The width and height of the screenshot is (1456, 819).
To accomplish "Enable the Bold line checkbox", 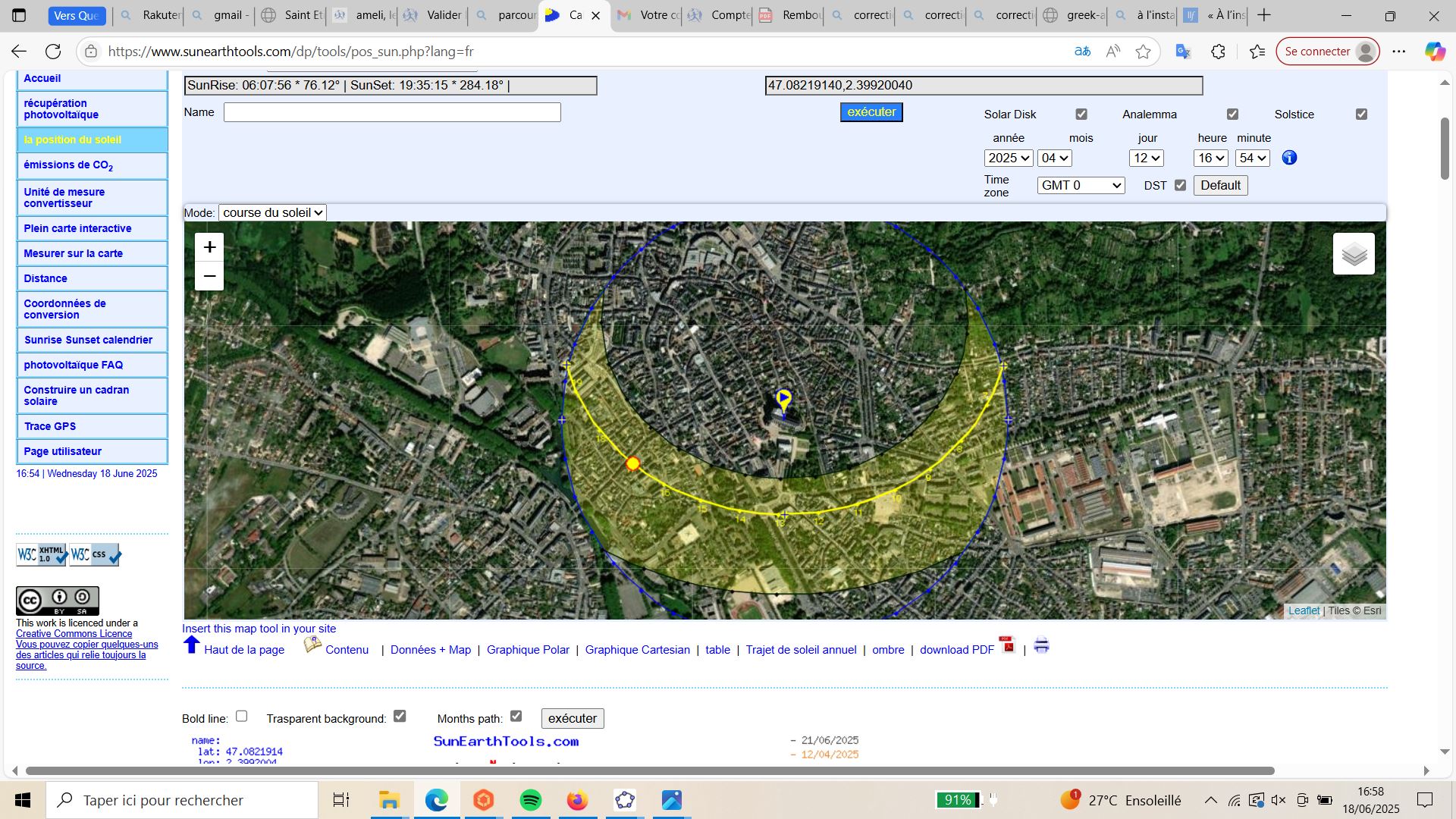I will 241,716.
